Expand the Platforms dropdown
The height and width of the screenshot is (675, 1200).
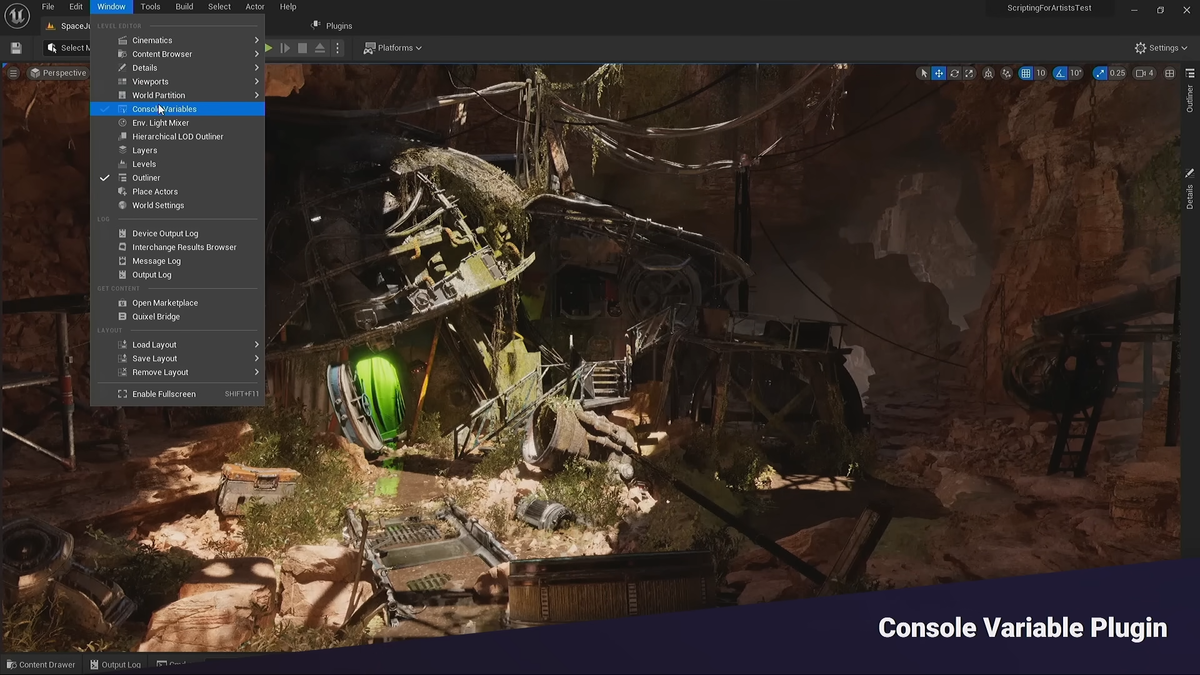click(x=393, y=48)
